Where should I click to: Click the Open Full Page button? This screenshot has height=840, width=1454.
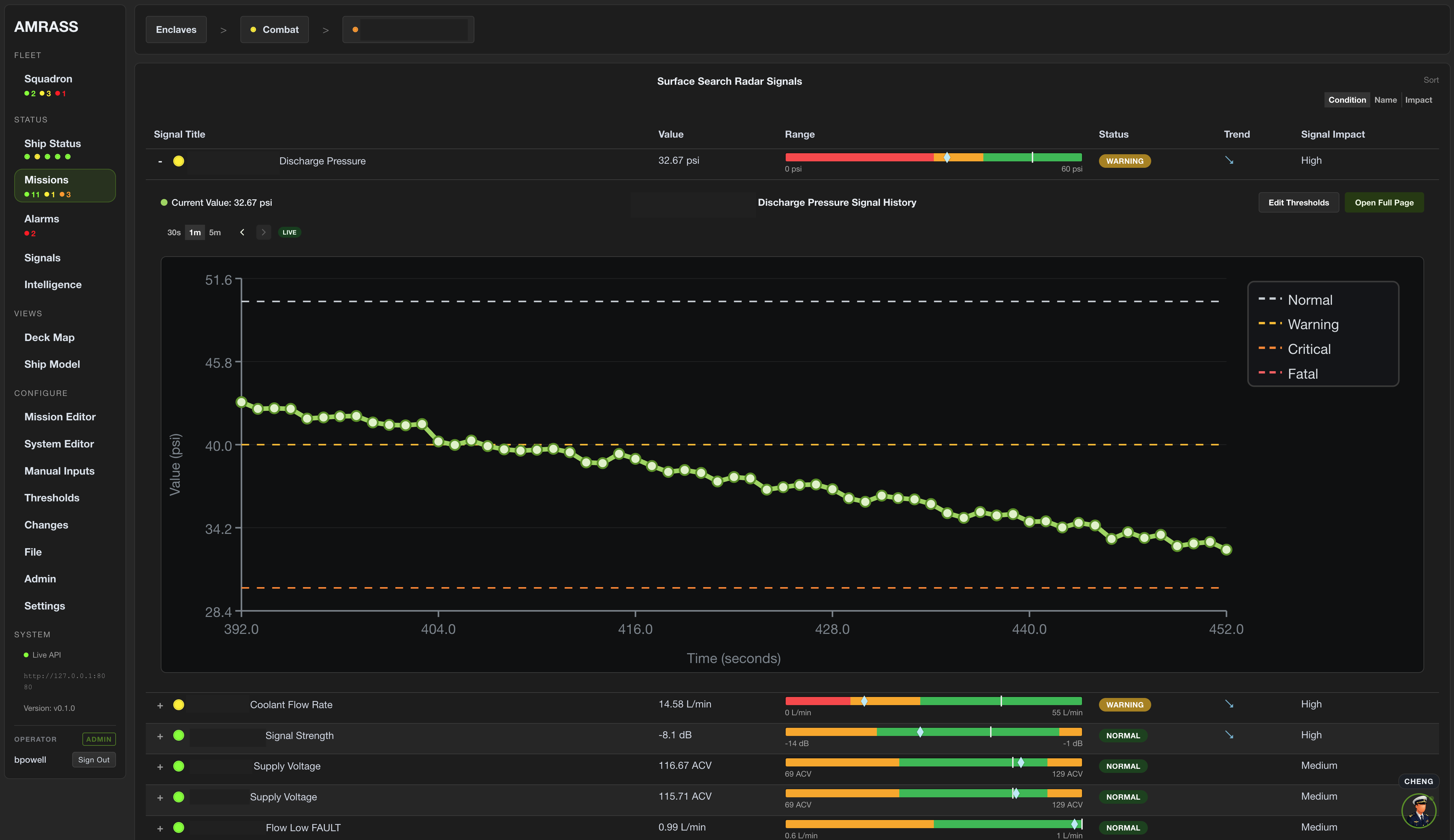pos(1383,202)
